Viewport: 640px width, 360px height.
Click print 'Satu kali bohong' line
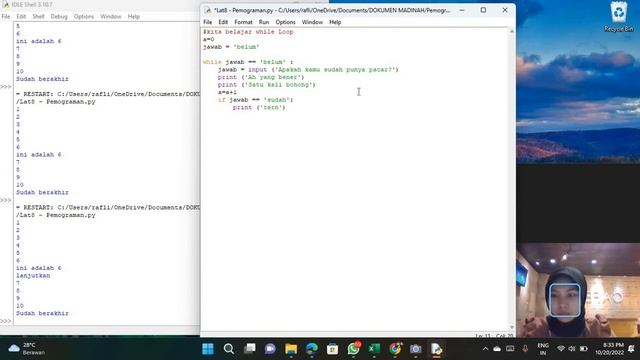tap(267, 85)
